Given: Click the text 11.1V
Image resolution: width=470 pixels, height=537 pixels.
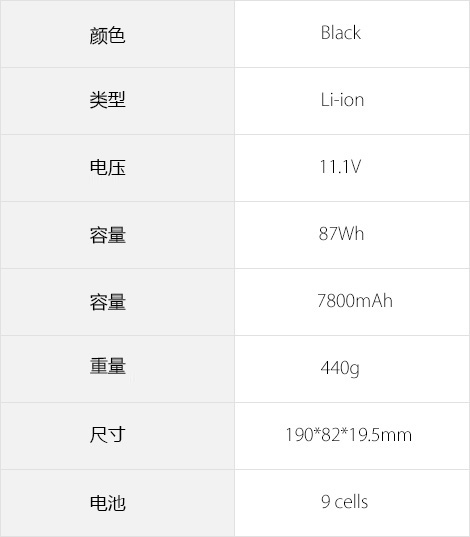Looking at the screenshot, I should coord(340,167).
